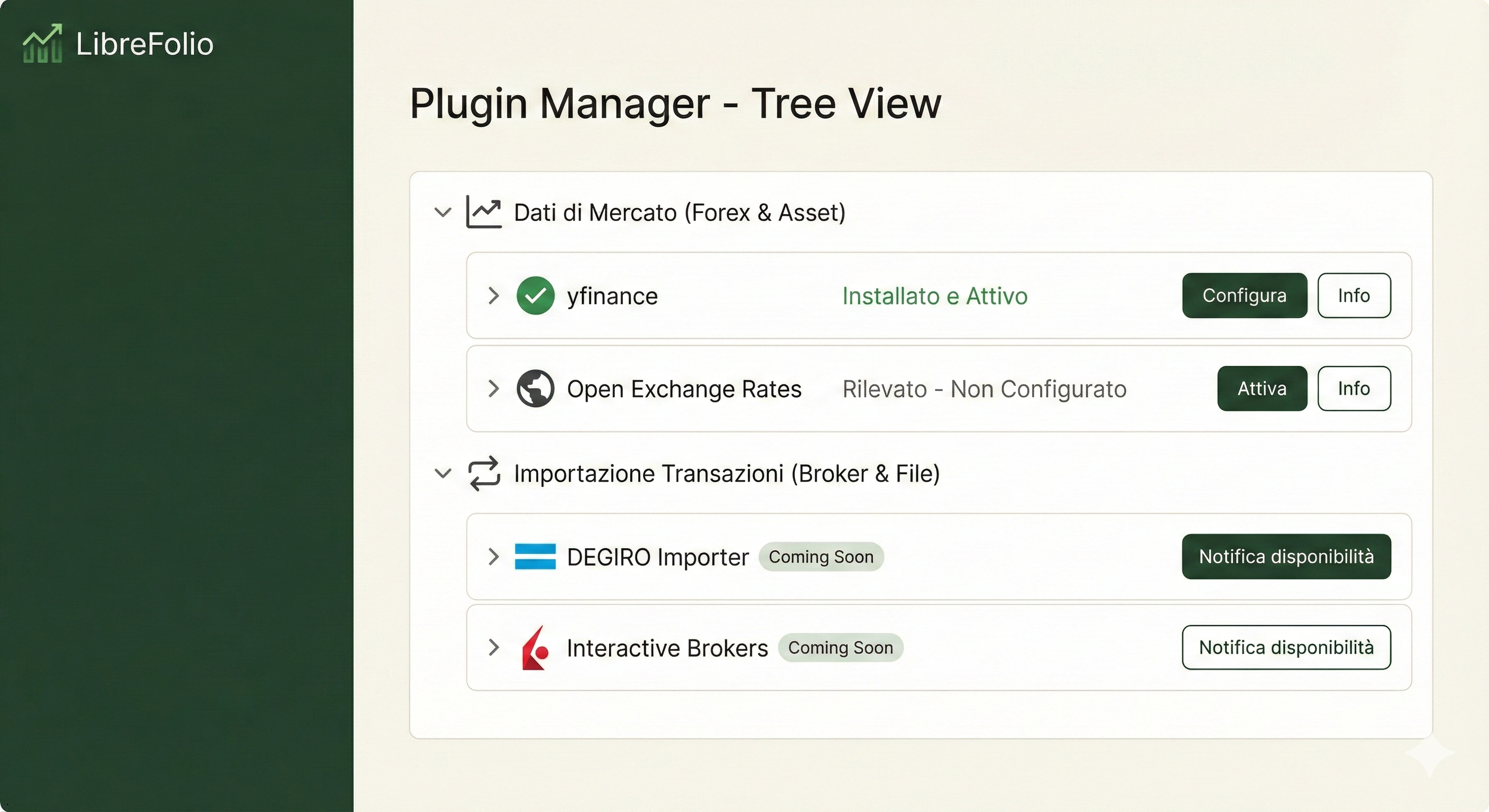Viewport: 1489px width, 812px height.
Task: Select the Open Exchange Rates plugin name
Action: pos(684,389)
